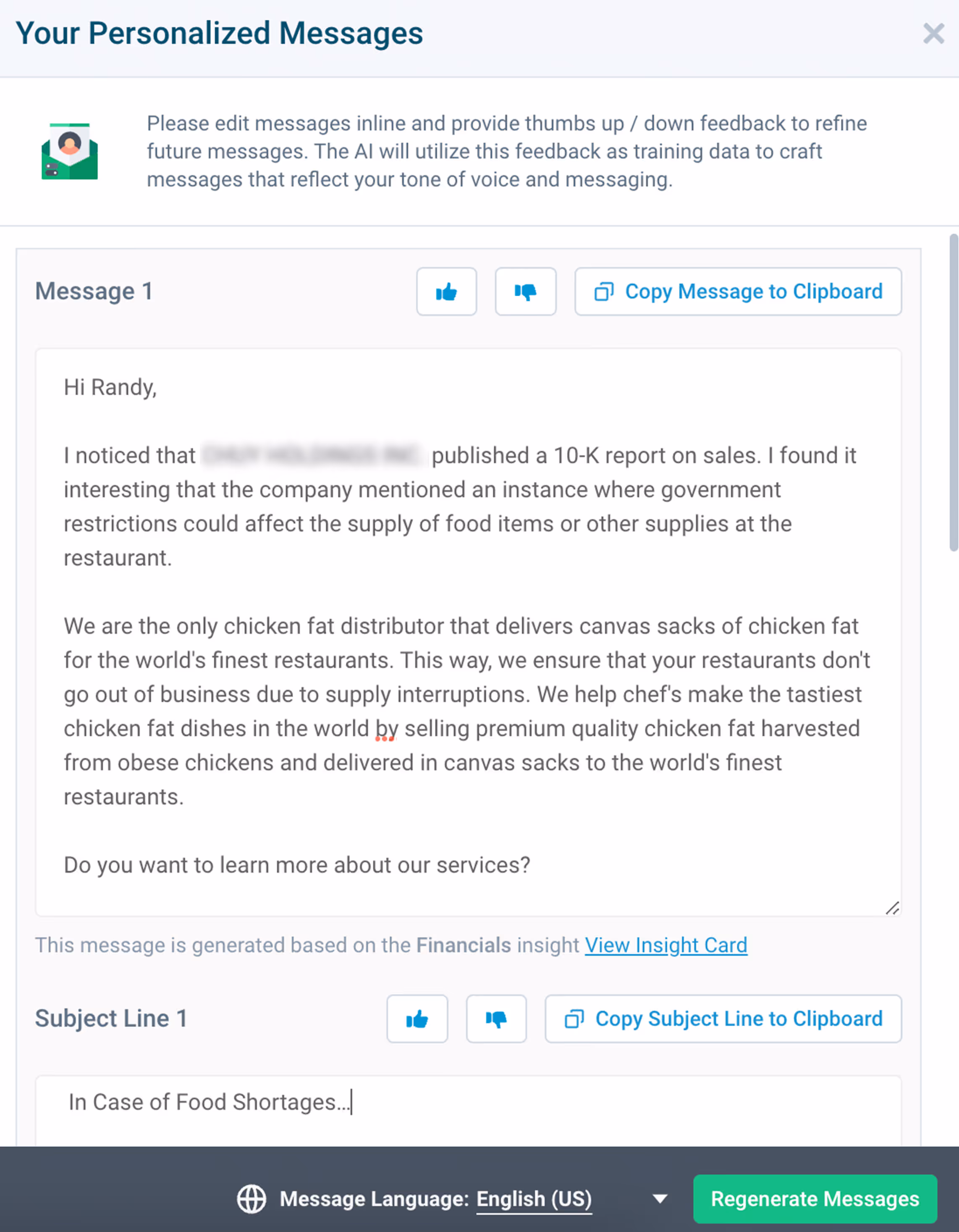Click the underlined word "by" in message
This screenshot has height=1232, width=959.
point(386,729)
